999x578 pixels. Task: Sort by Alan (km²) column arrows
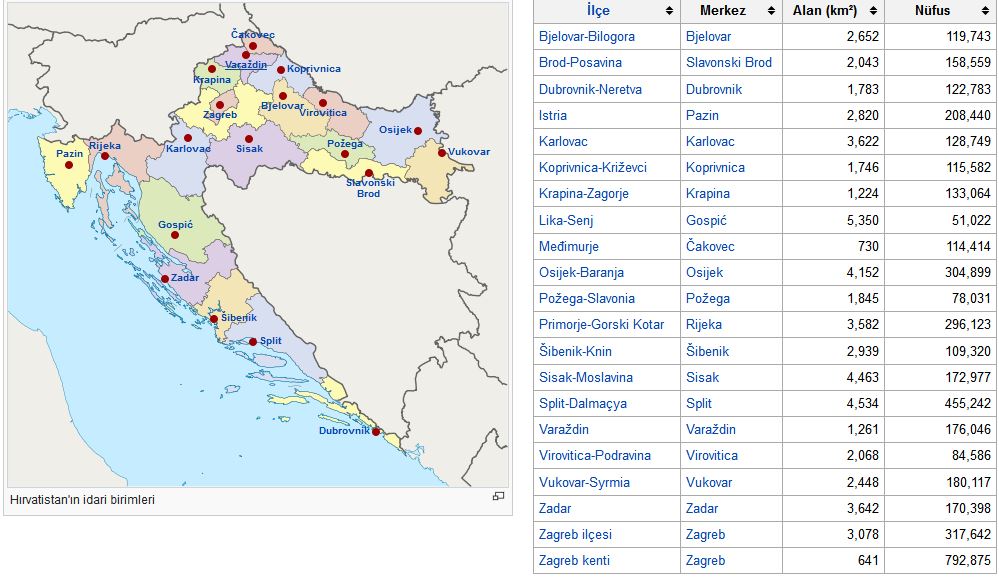873,11
